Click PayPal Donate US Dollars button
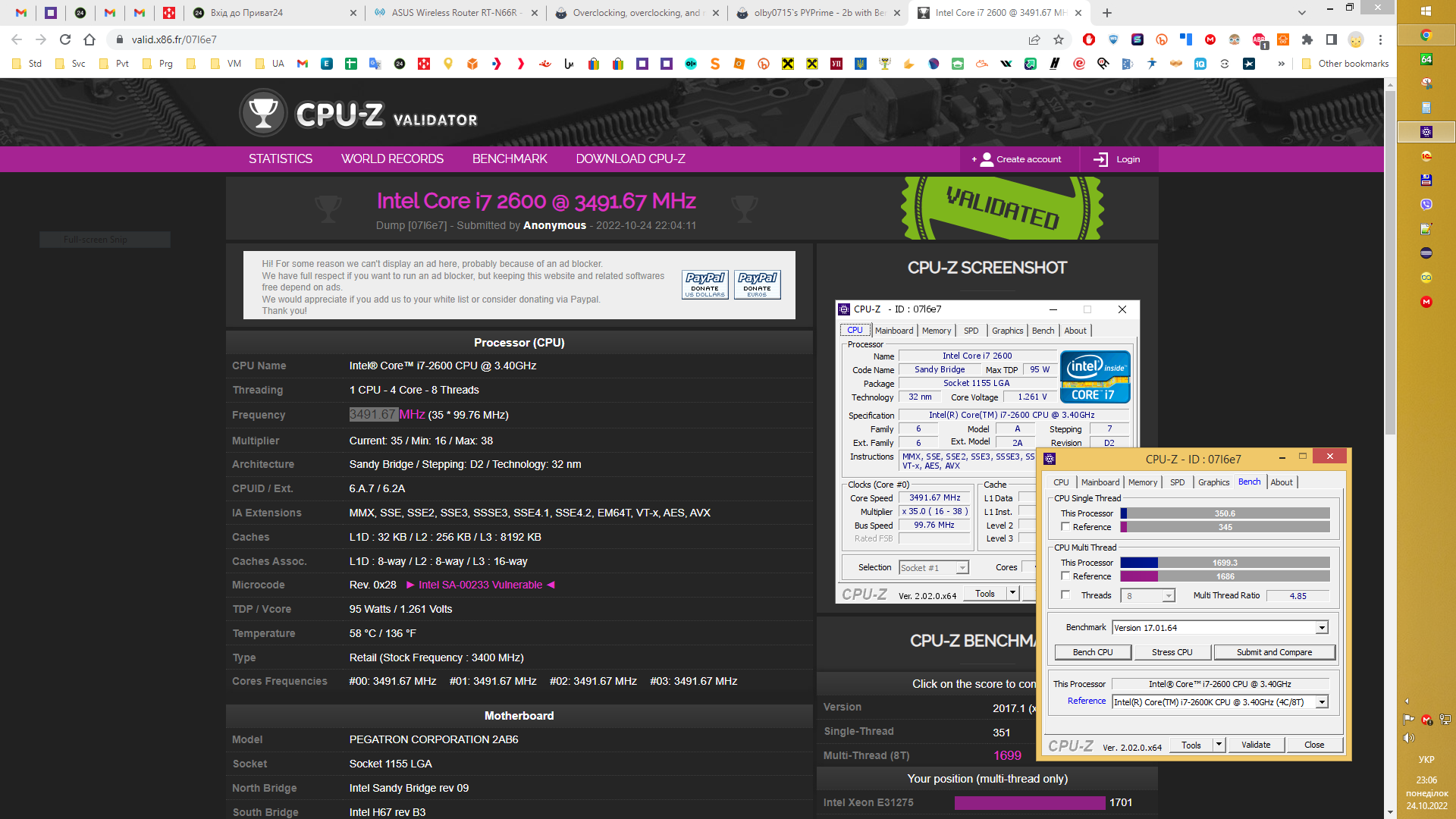 [x=704, y=284]
